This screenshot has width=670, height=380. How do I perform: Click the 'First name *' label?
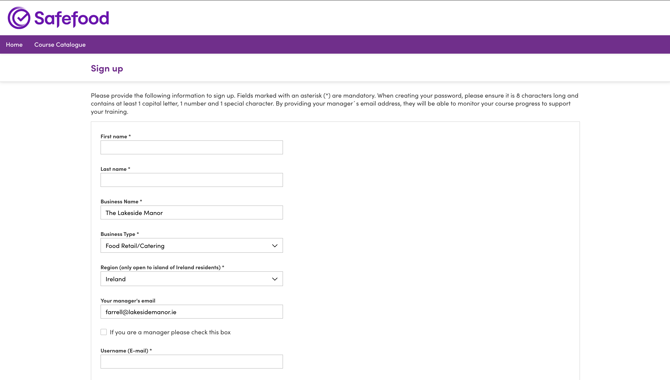click(116, 136)
